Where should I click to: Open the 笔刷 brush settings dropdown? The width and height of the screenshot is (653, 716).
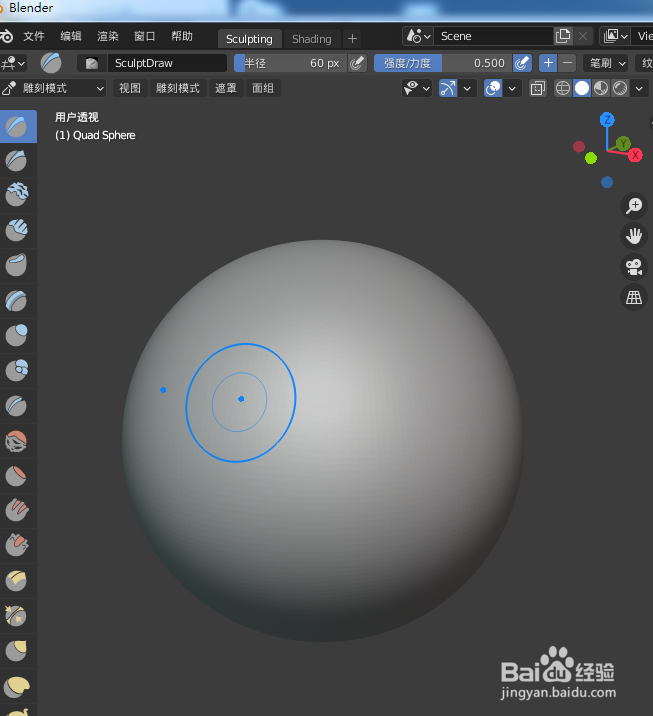click(606, 63)
